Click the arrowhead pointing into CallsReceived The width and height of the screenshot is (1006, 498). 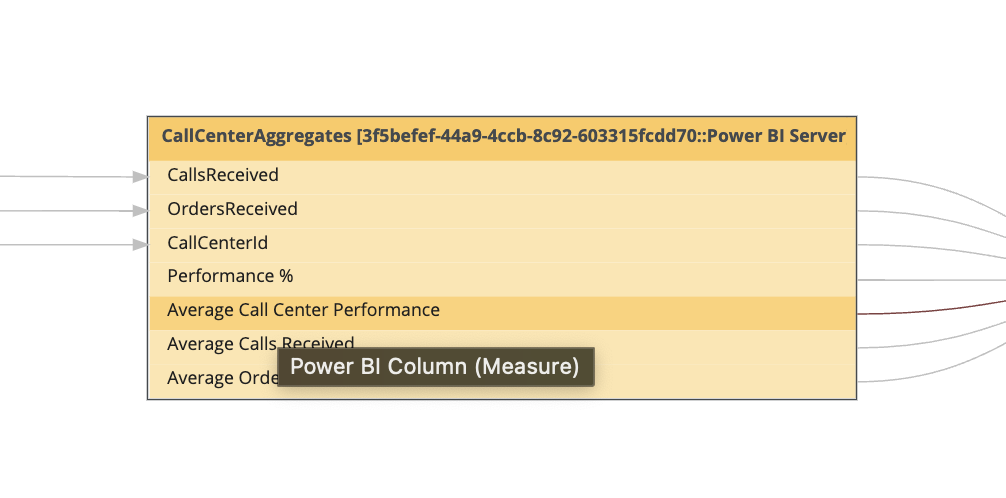point(140,177)
